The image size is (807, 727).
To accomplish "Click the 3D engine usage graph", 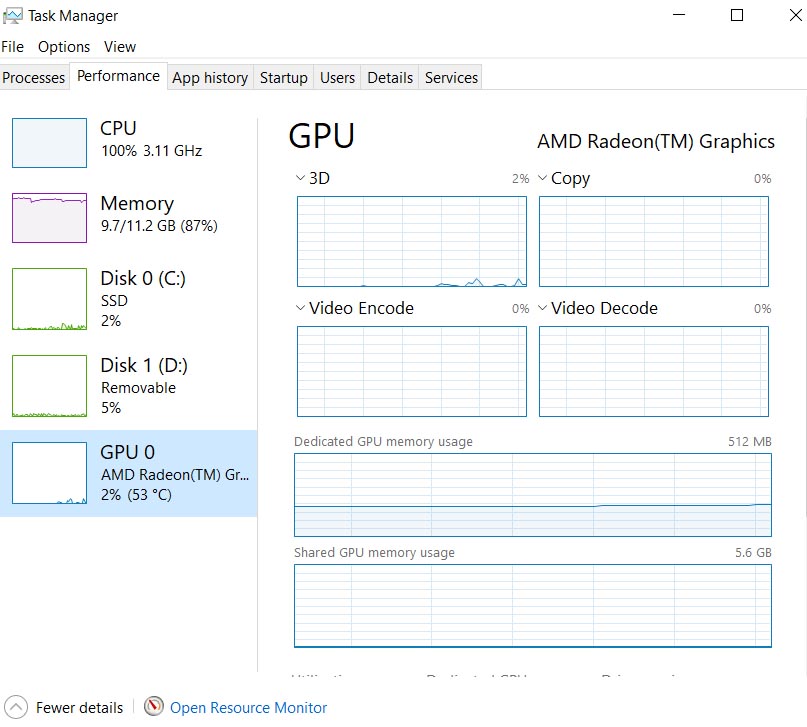I will click(412, 241).
